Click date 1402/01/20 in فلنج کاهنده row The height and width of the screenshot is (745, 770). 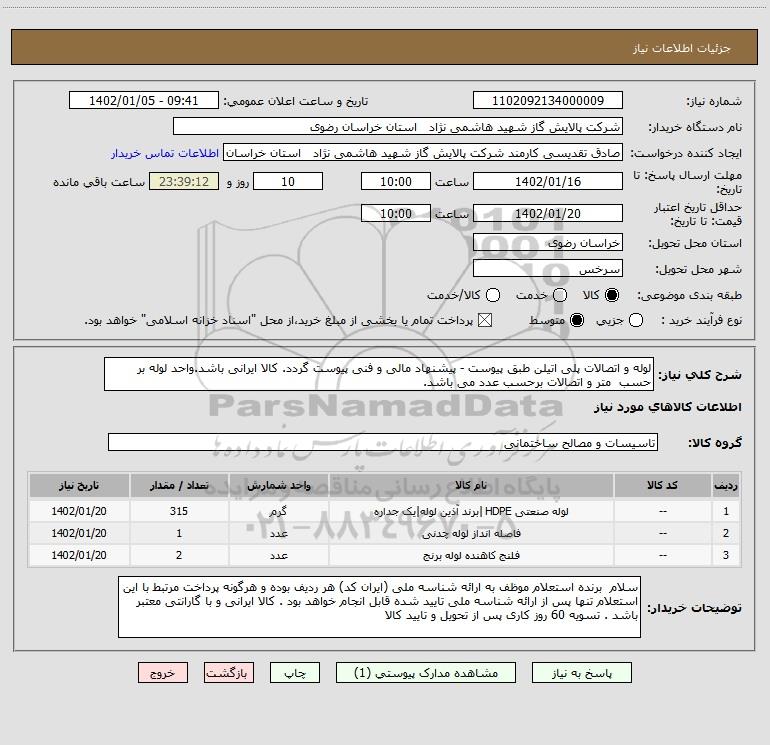pyautogui.click(x=79, y=555)
